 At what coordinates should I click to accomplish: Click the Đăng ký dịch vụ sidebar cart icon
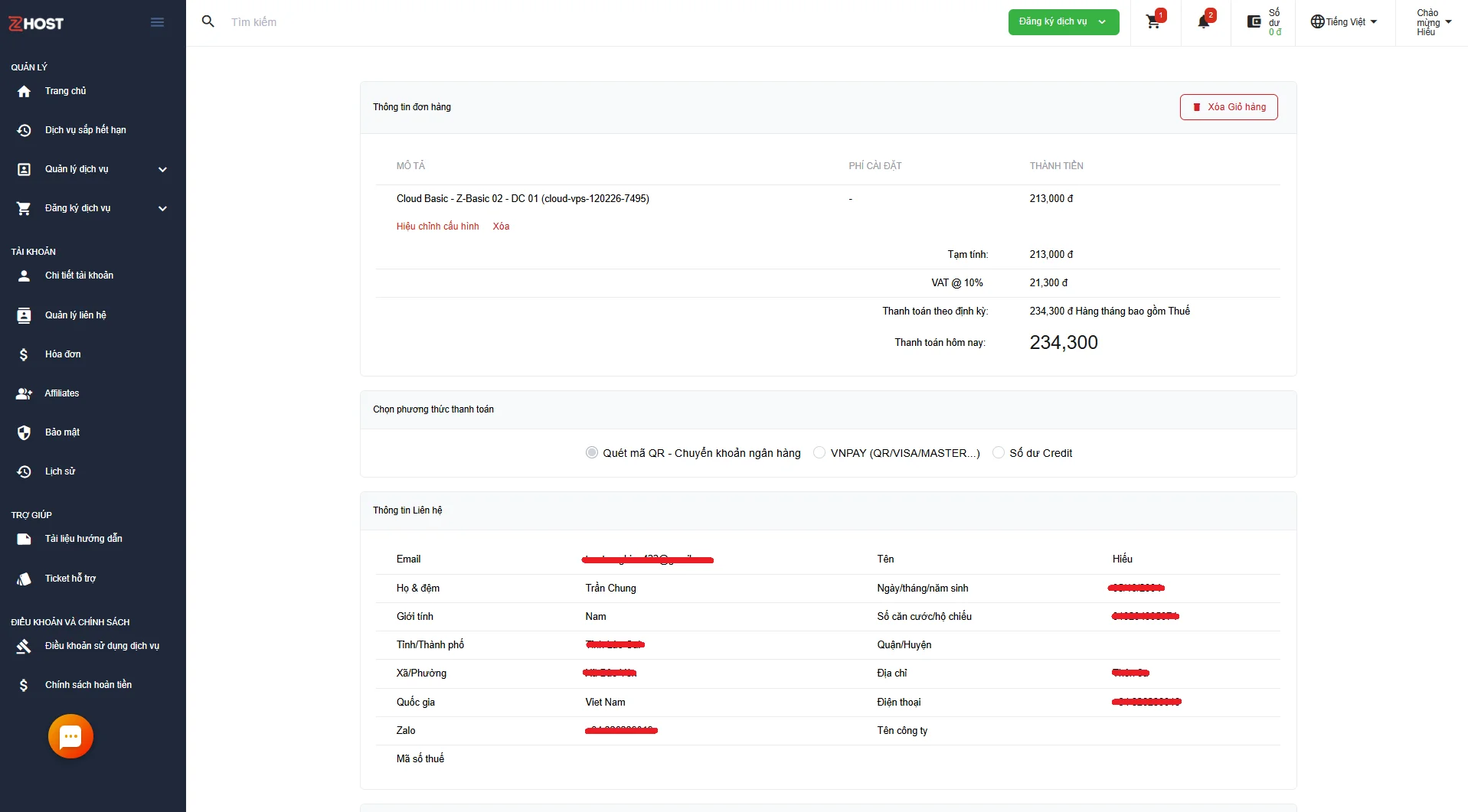(24, 208)
